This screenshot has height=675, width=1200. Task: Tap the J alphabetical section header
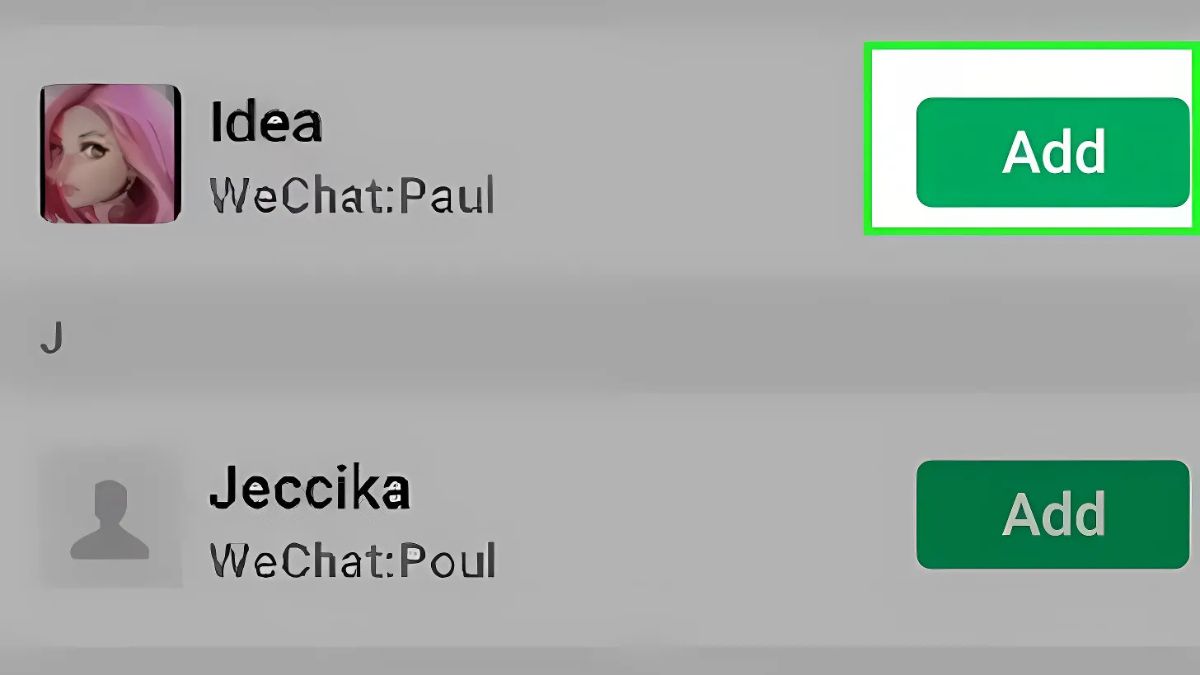pyautogui.click(x=52, y=341)
